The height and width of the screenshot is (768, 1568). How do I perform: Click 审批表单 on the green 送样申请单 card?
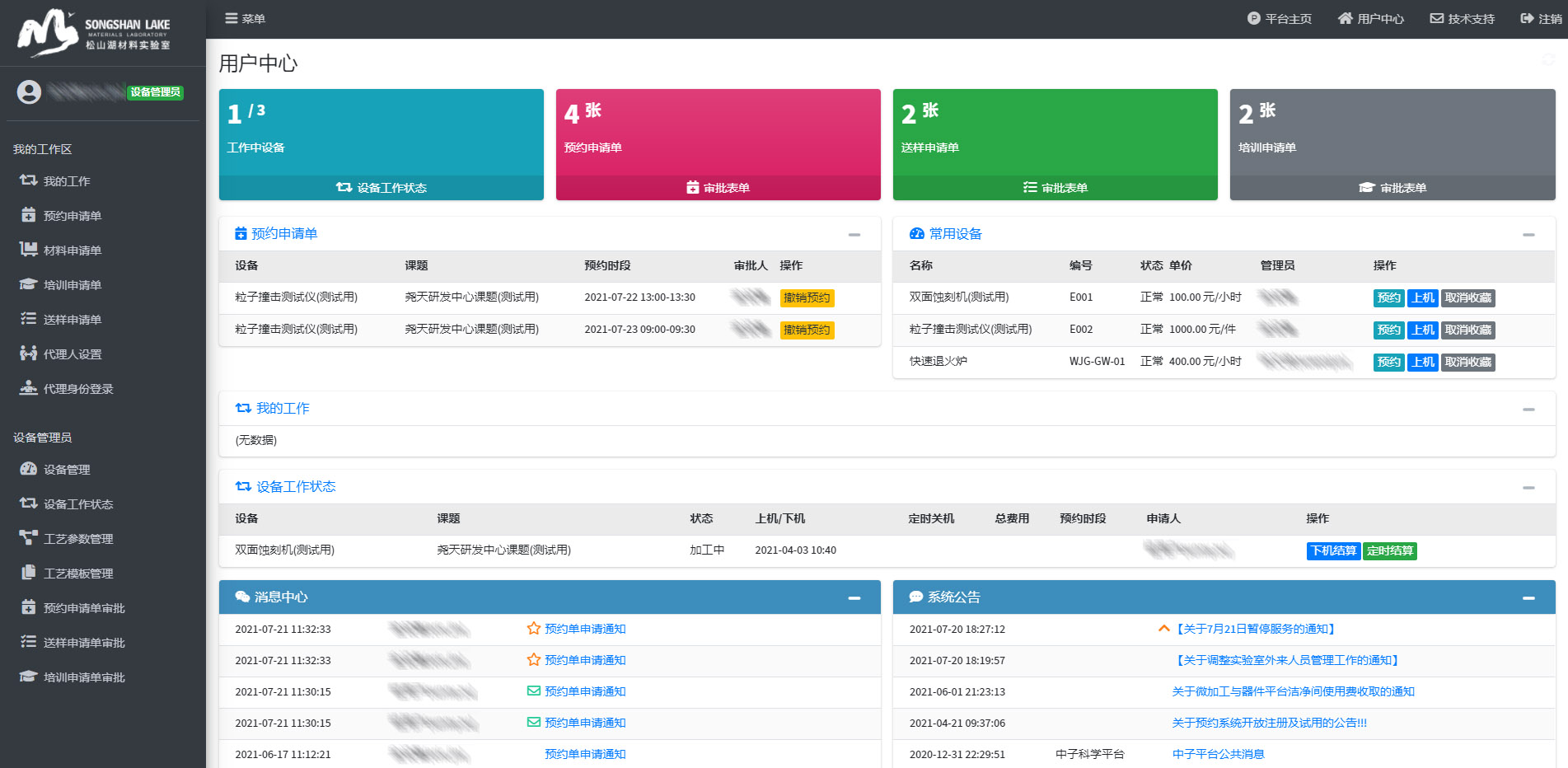point(1055,188)
